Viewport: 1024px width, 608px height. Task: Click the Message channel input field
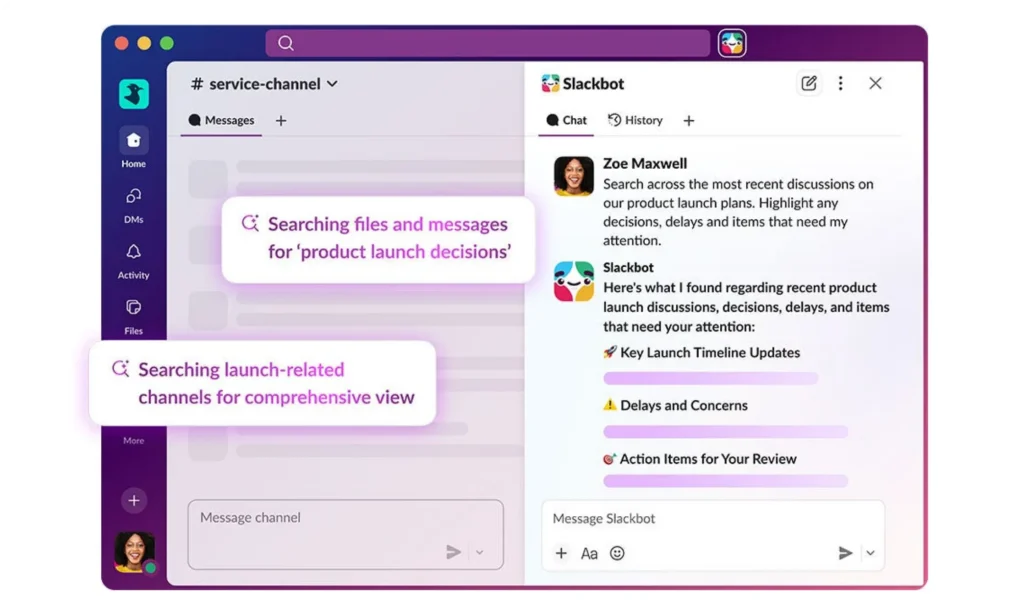(345, 534)
